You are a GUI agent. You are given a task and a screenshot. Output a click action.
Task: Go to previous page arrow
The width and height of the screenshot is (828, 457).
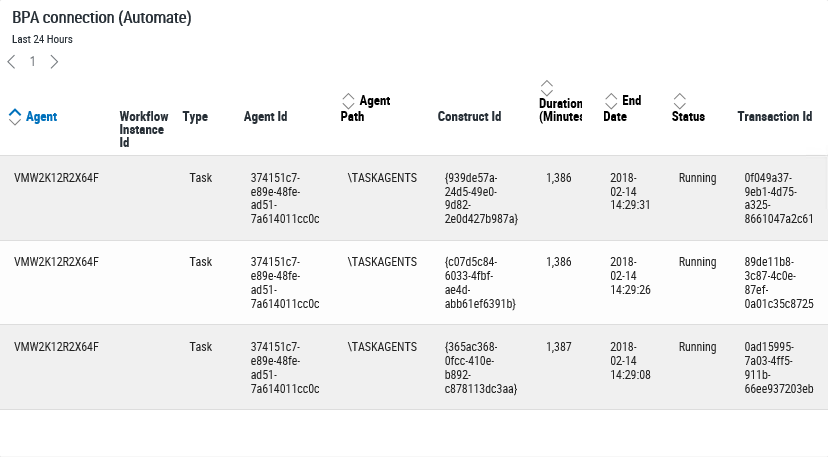[x=12, y=62]
